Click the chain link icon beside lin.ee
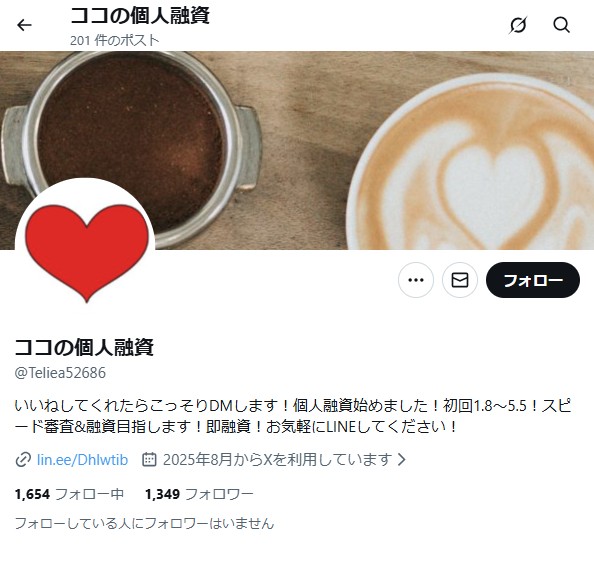 (23, 460)
